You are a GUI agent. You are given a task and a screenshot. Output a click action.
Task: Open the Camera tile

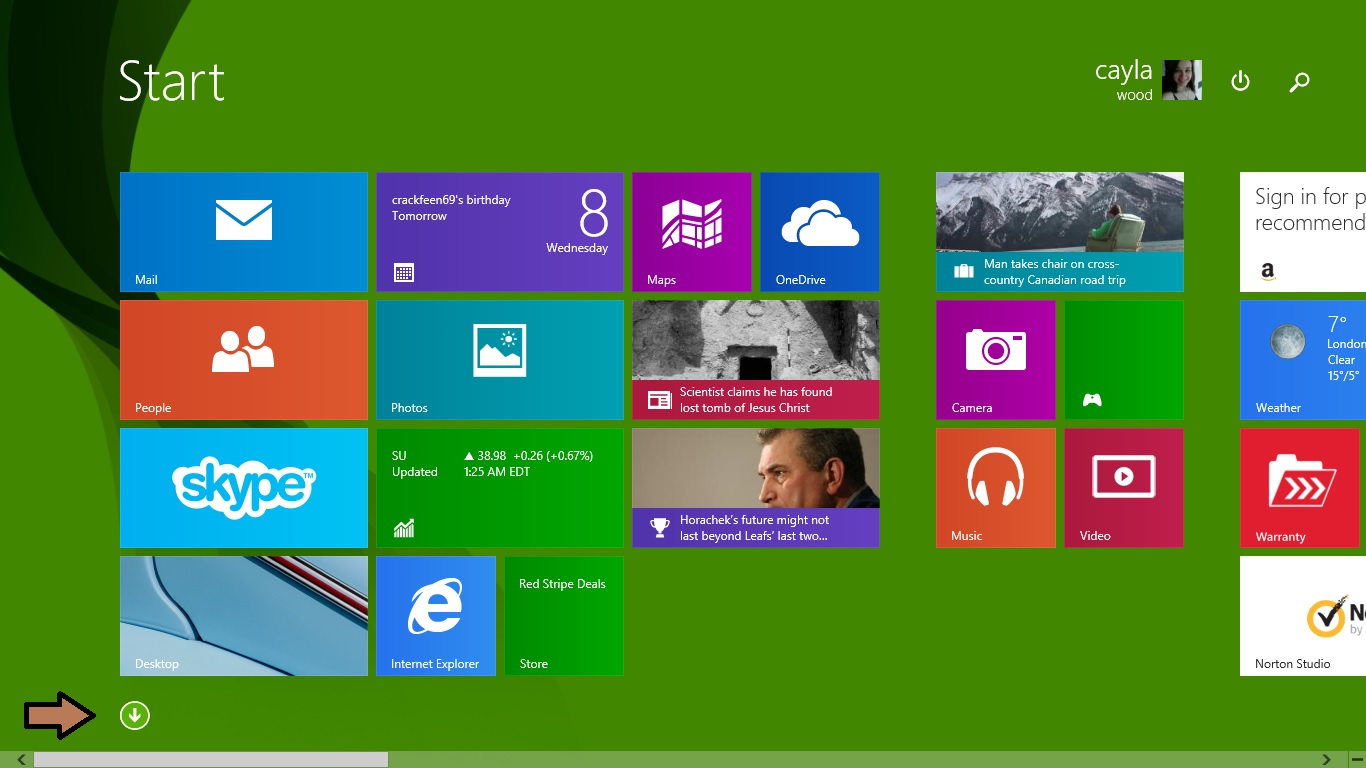coord(996,360)
